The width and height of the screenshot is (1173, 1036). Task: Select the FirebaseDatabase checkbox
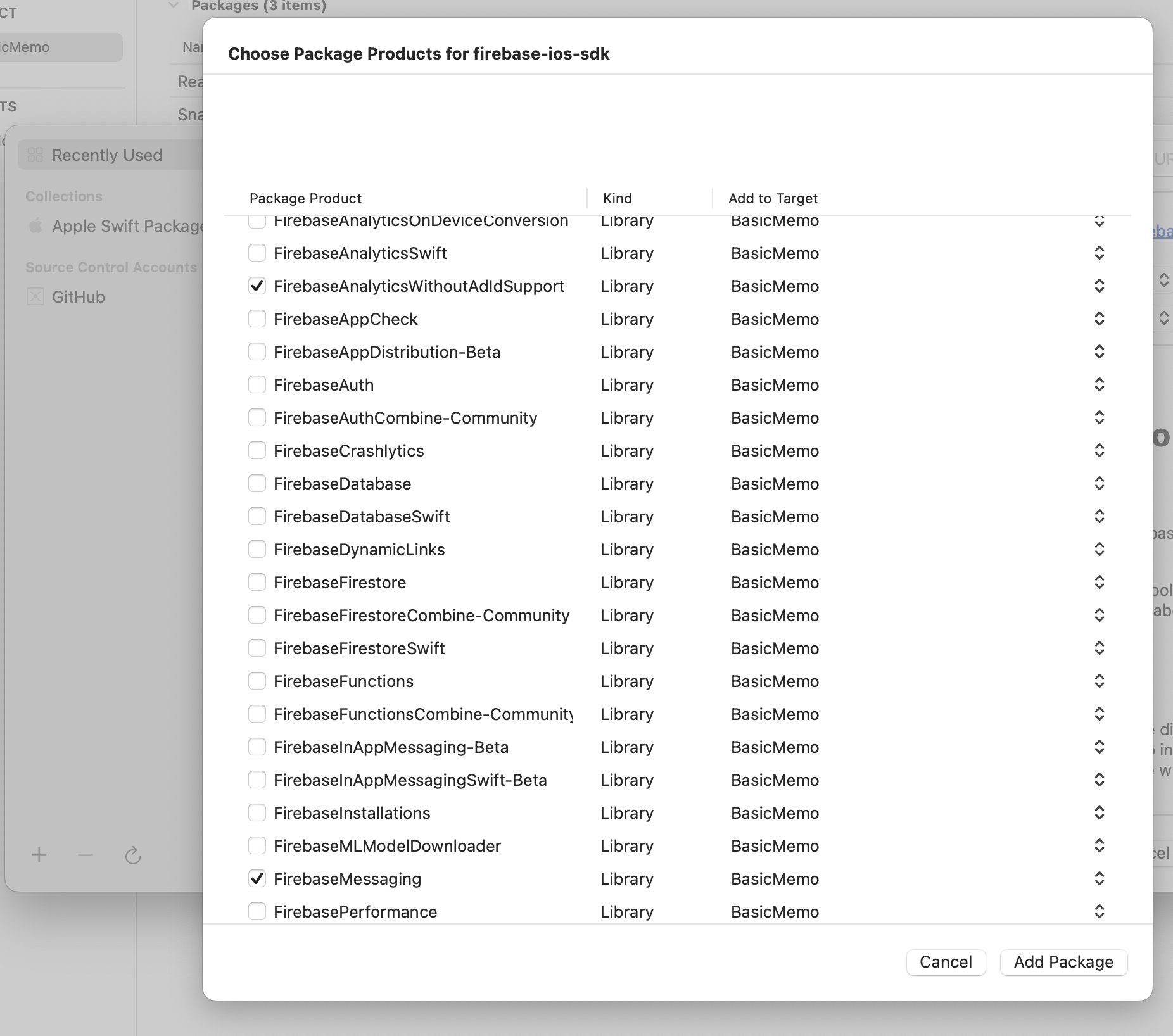pyautogui.click(x=257, y=484)
